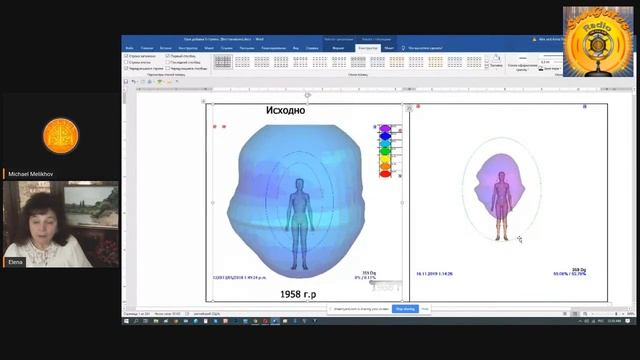Click the Print Layout view icon in status bar
Screen dimensions: 640x360
(x=575, y=314)
